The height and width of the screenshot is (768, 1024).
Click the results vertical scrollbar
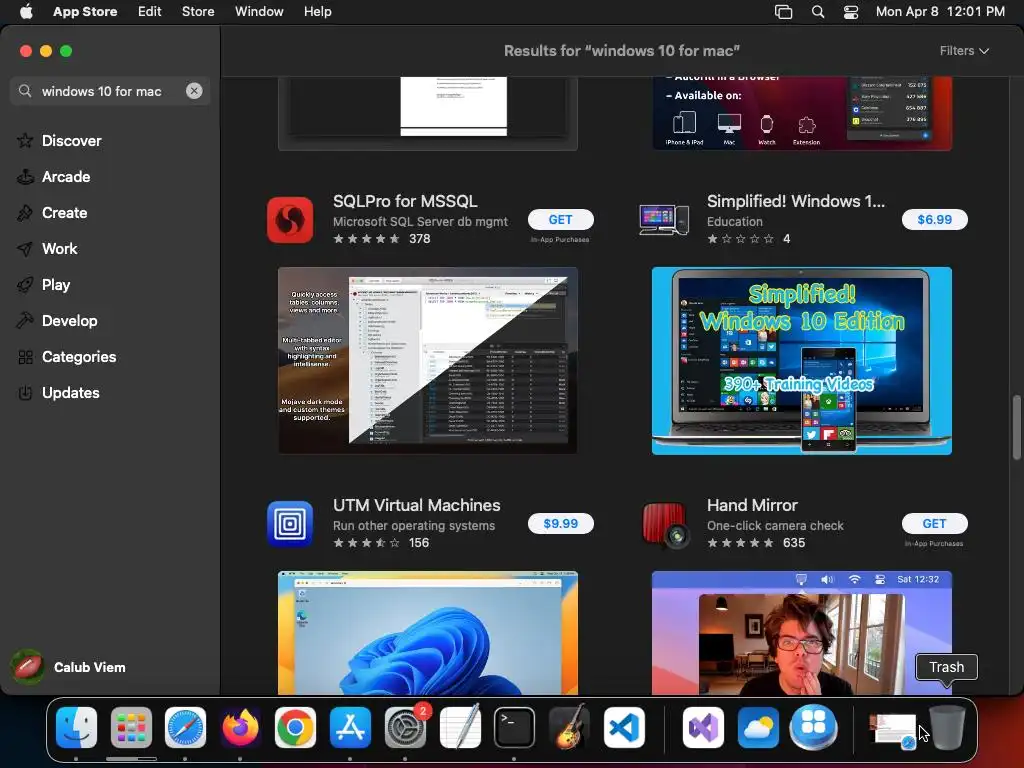(1016, 427)
